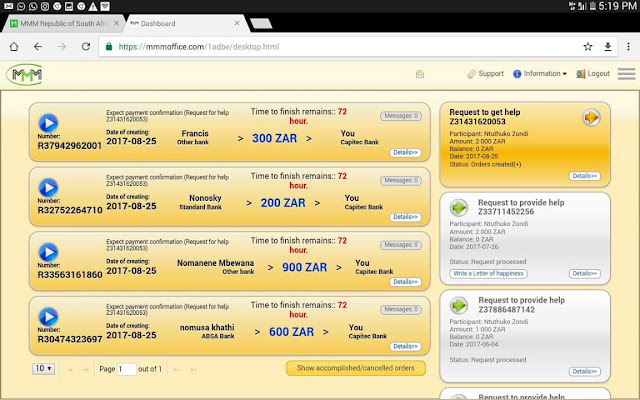Show accomplished/cancelled orders

click(x=356, y=368)
